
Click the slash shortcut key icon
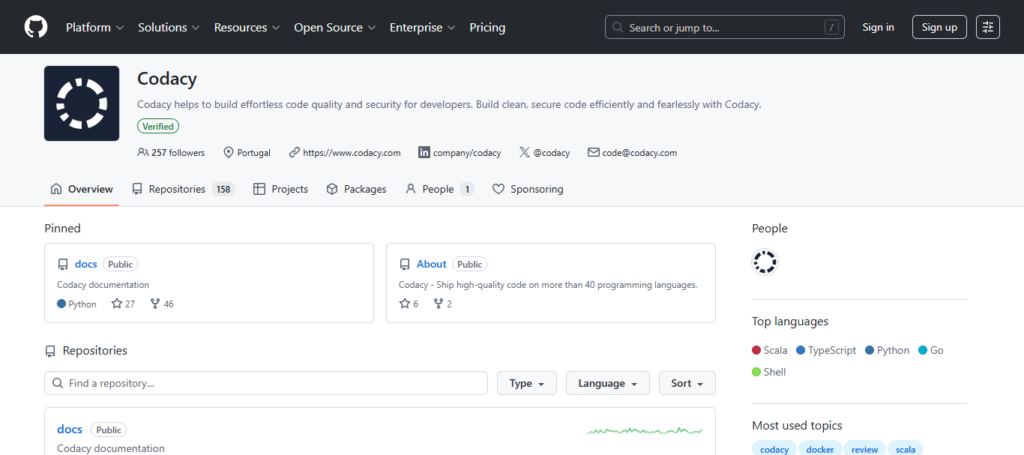pyautogui.click(x=831, y=27)
